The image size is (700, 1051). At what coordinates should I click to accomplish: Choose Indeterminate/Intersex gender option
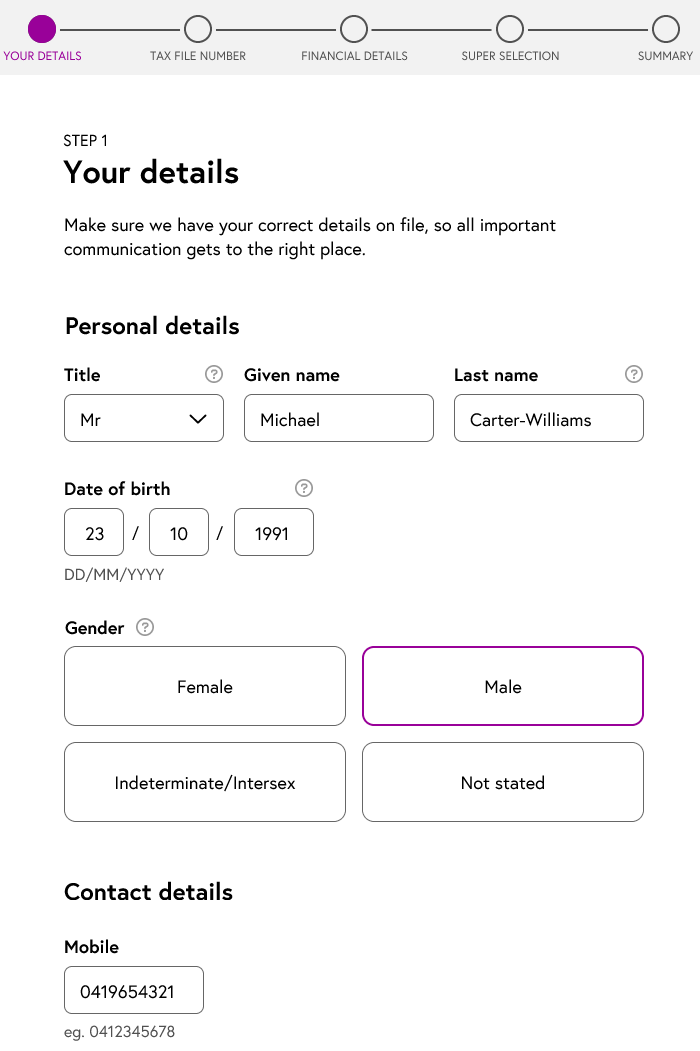pyautogui.click(x=205, y=782)
